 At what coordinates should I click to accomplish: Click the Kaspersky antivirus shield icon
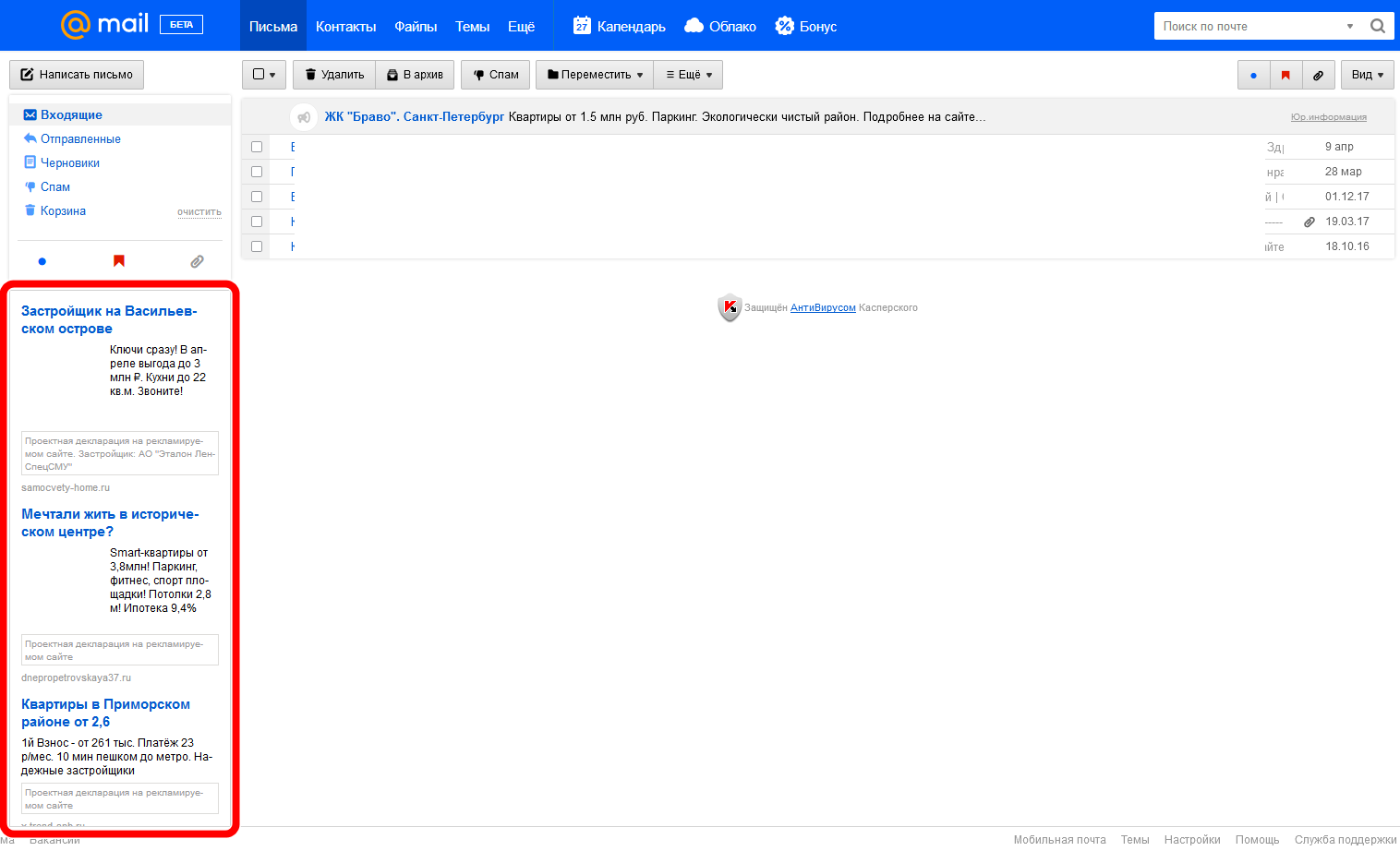pyautogui.click(x=729, y=306)
